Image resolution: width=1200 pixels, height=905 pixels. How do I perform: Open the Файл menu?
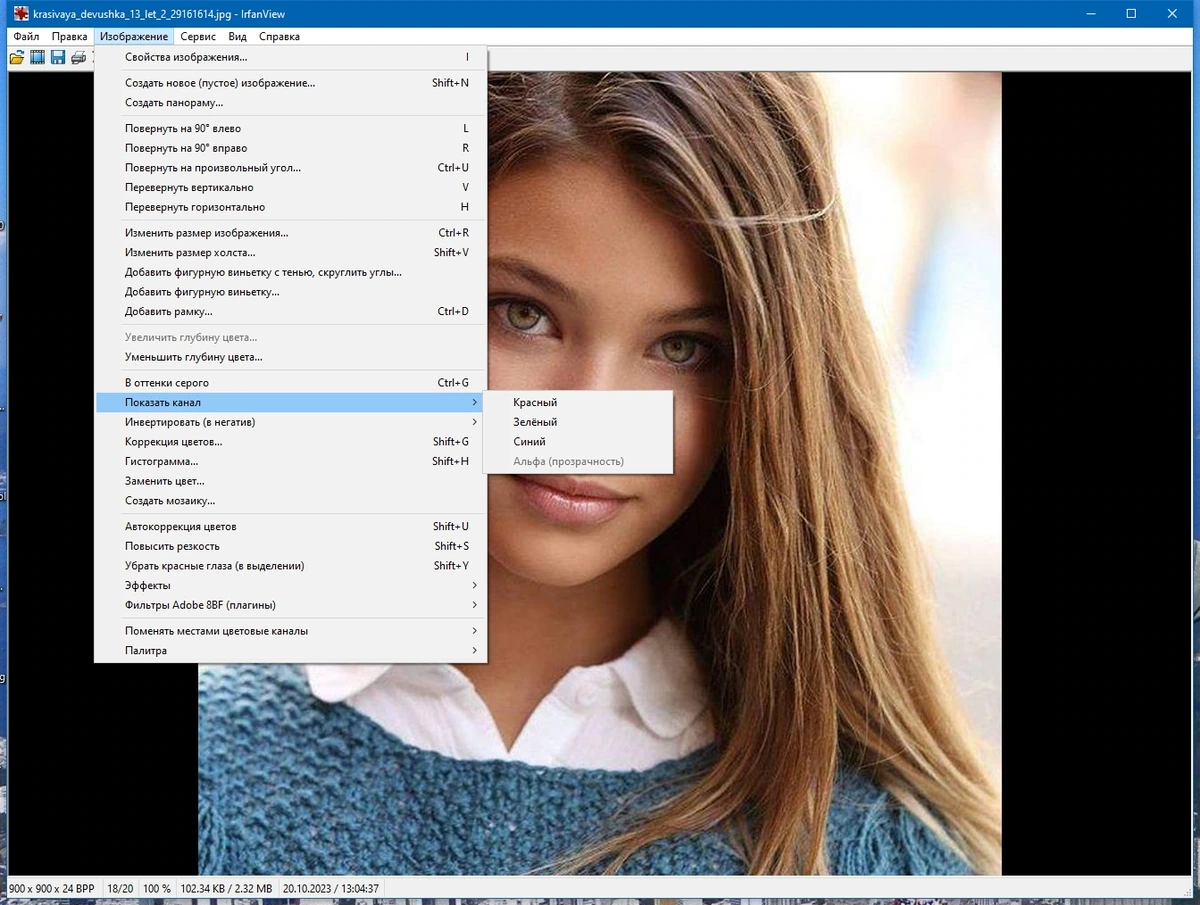26,36
